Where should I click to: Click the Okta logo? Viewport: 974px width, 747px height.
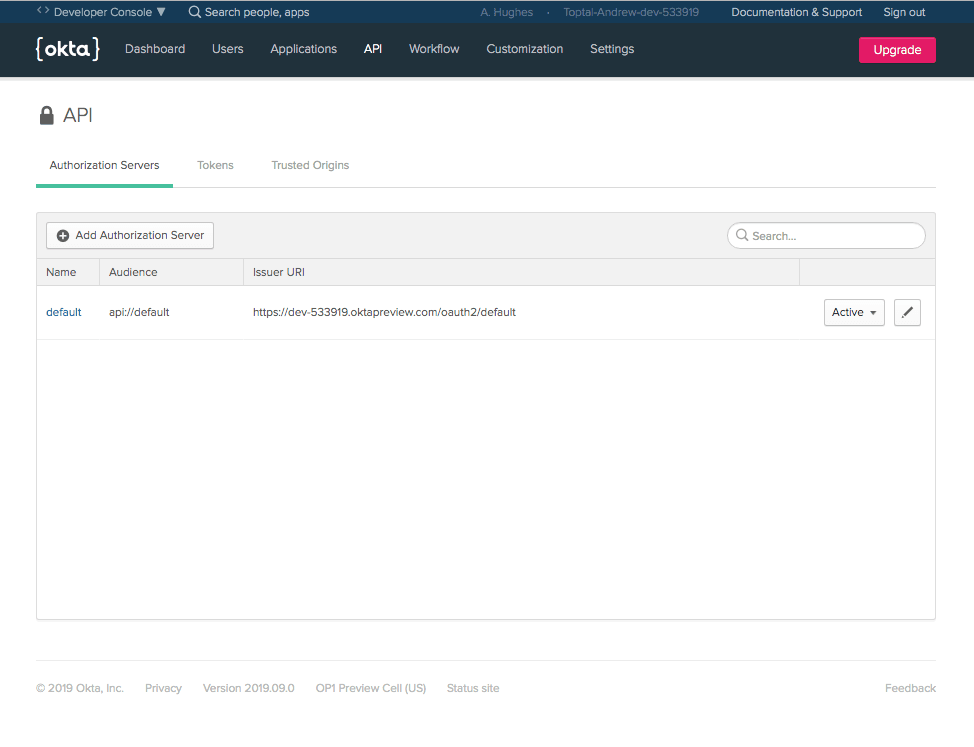[x=68, y=49]
